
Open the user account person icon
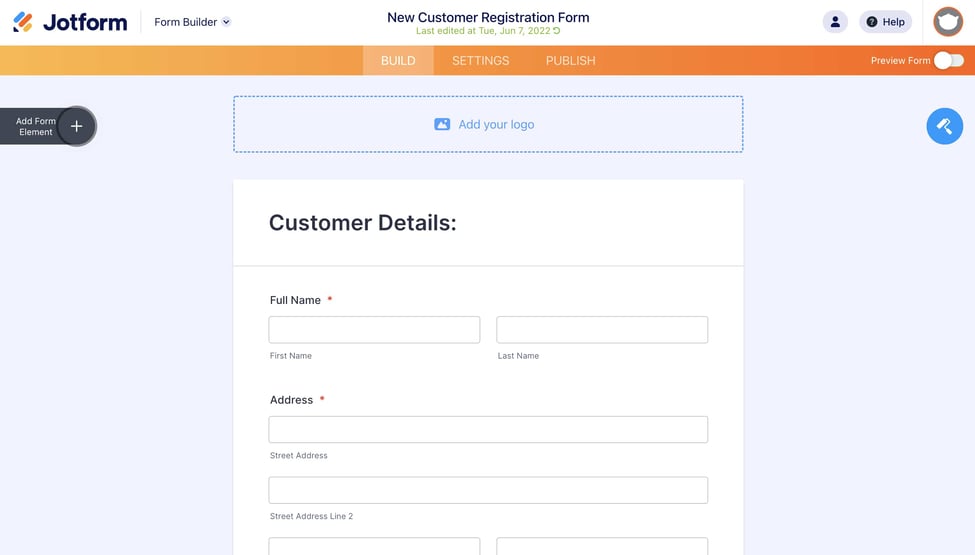[x=835, y=22]
